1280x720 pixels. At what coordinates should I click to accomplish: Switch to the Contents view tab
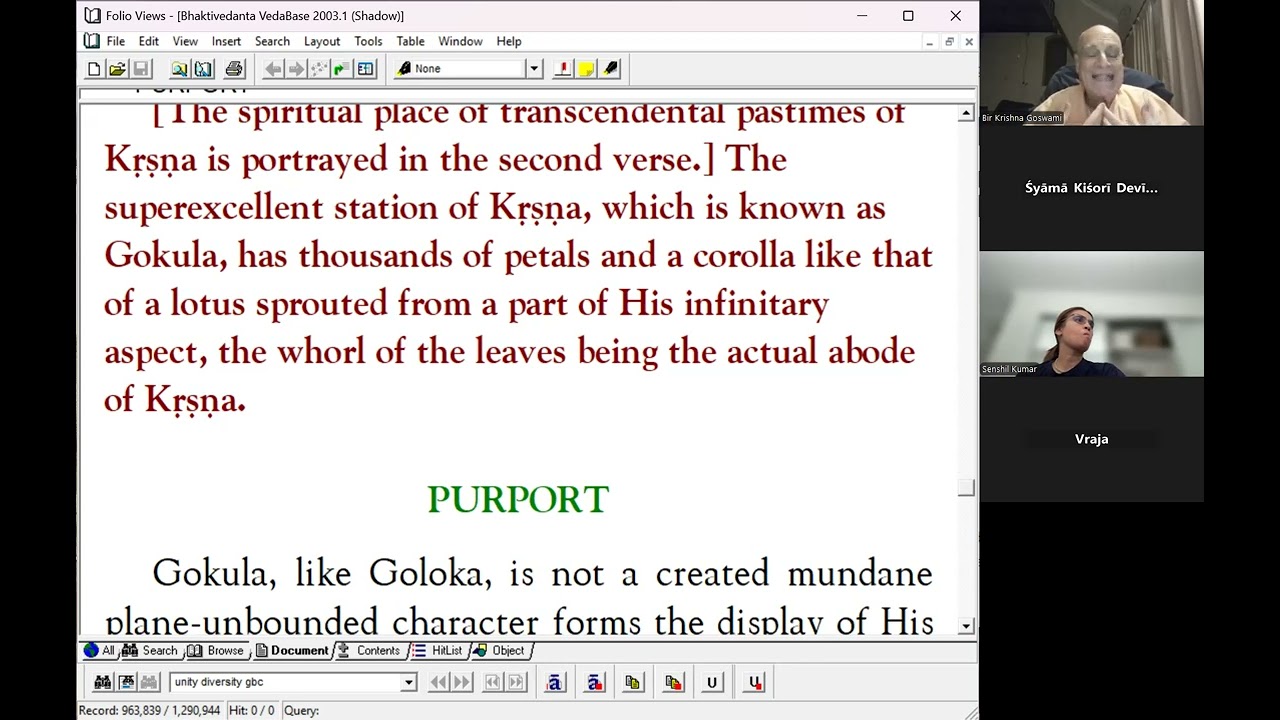click(x=370, y=650)
